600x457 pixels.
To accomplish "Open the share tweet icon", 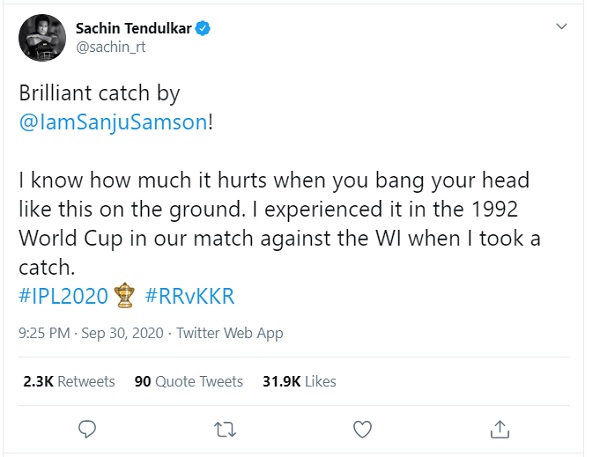I will [x=501, y=429].
